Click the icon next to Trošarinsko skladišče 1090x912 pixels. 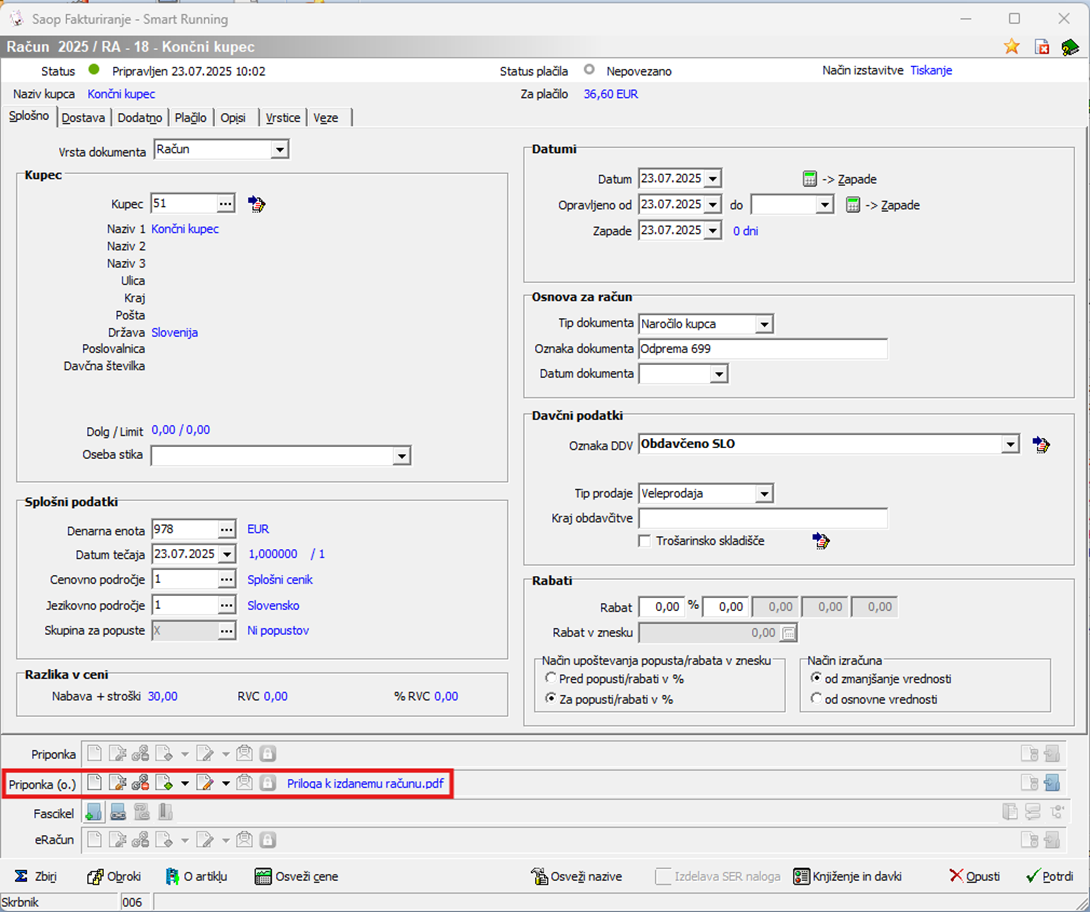(821, 541)
